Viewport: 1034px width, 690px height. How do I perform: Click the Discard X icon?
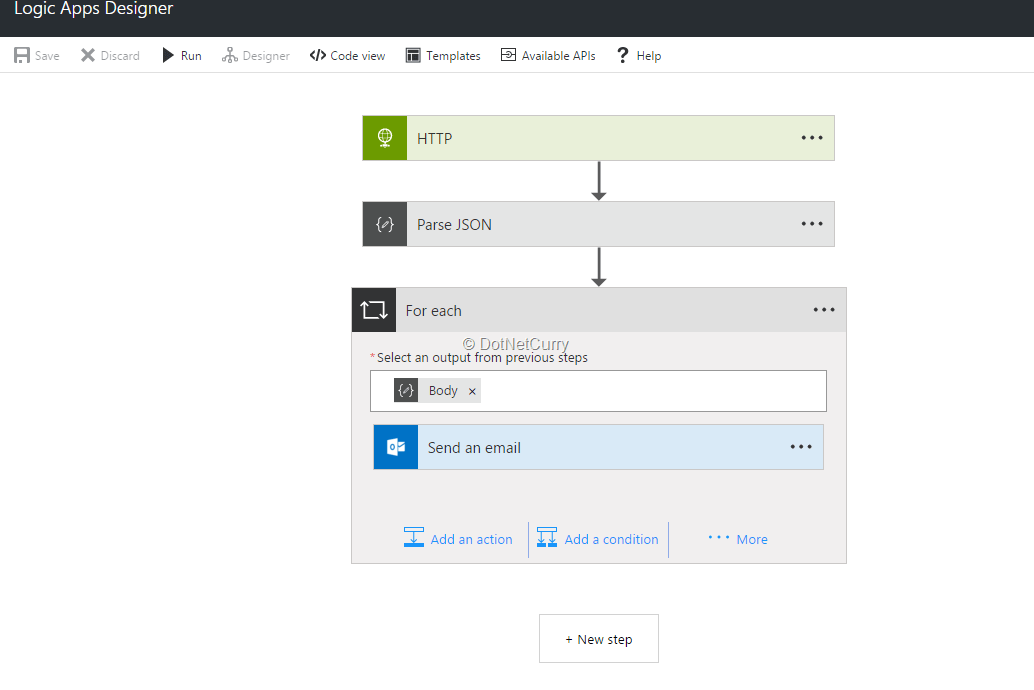tap(88, 55)
